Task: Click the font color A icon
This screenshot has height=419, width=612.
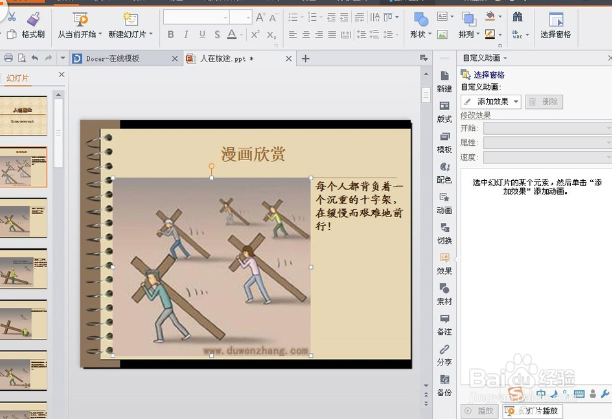Action: click(x=232, y=34)
